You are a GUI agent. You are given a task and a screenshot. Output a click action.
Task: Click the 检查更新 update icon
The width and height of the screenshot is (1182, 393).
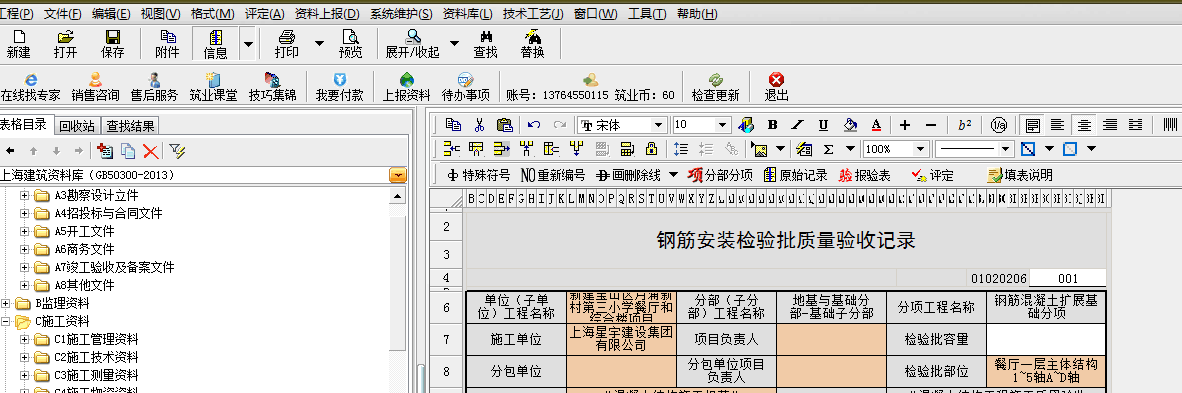coord(715,87)
